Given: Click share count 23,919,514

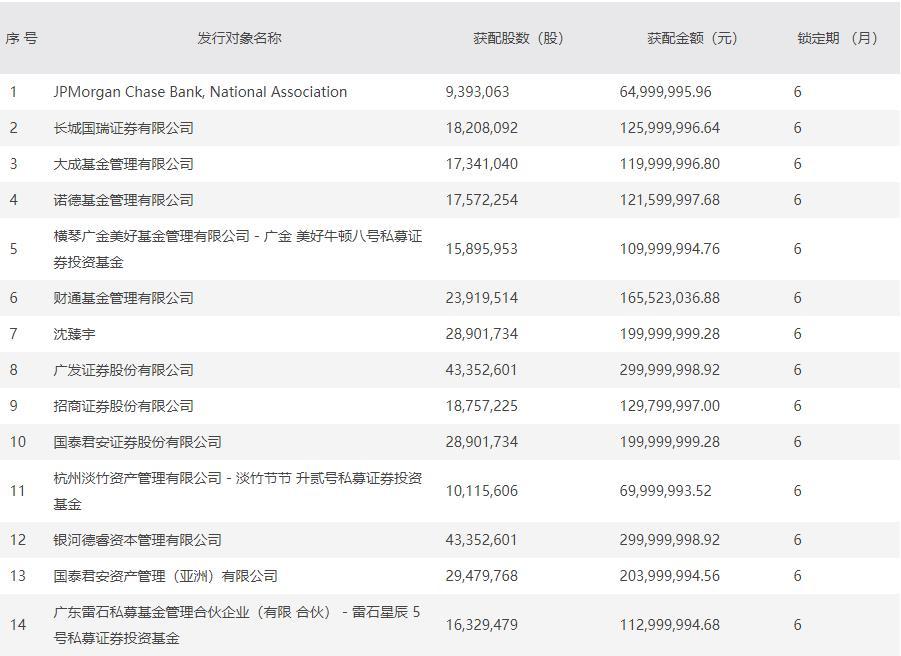Looking at the screenshot, I should coord(482,298).
